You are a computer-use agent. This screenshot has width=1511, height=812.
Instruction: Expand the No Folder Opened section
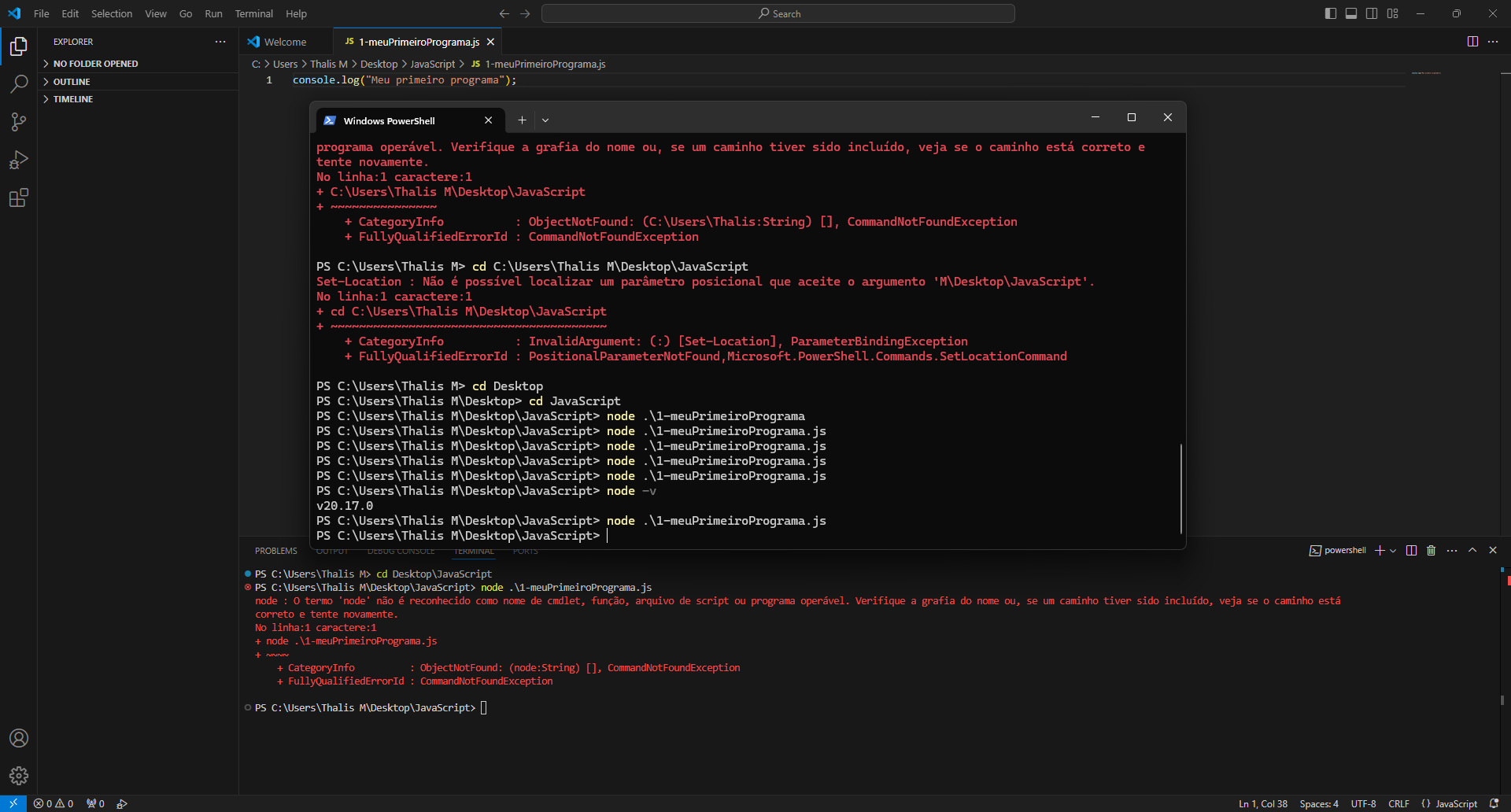point(139,64)
